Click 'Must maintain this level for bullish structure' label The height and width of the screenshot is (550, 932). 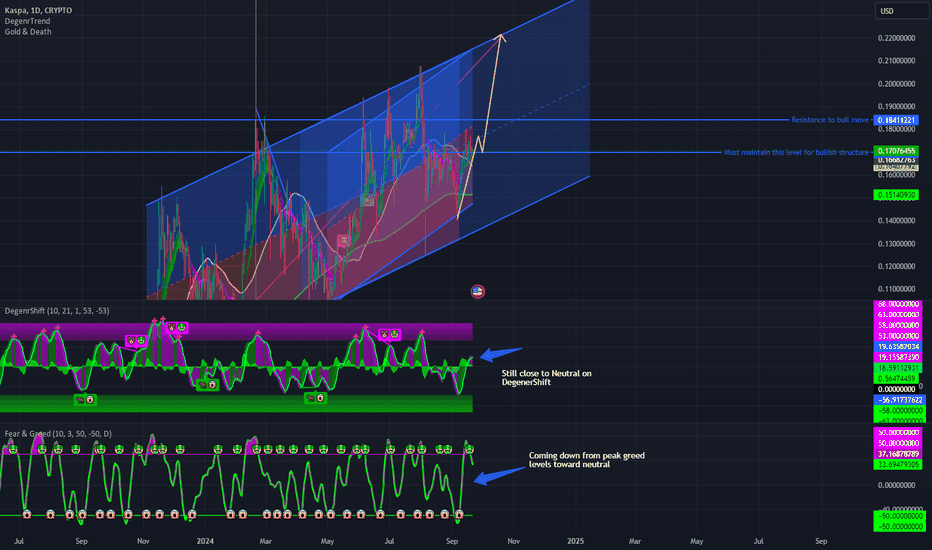[796, 152]
